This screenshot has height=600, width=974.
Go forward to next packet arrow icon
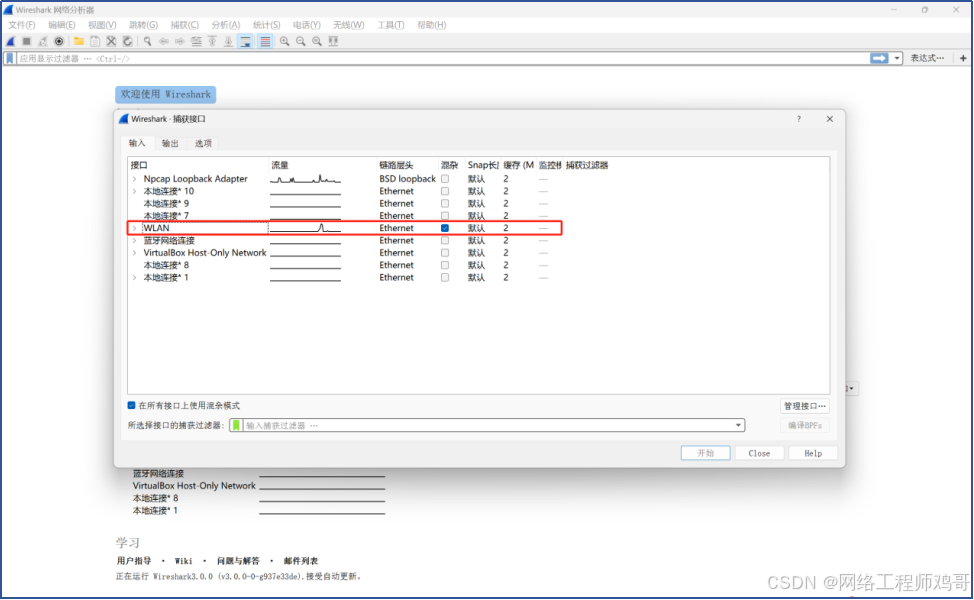click(x=180, y=42)
